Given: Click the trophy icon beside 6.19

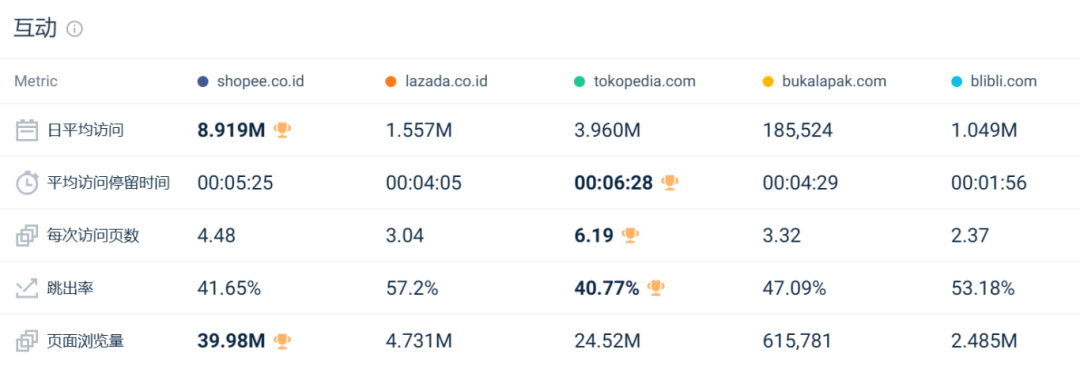Looking at the screenshot, I should (x=630, y=235).
